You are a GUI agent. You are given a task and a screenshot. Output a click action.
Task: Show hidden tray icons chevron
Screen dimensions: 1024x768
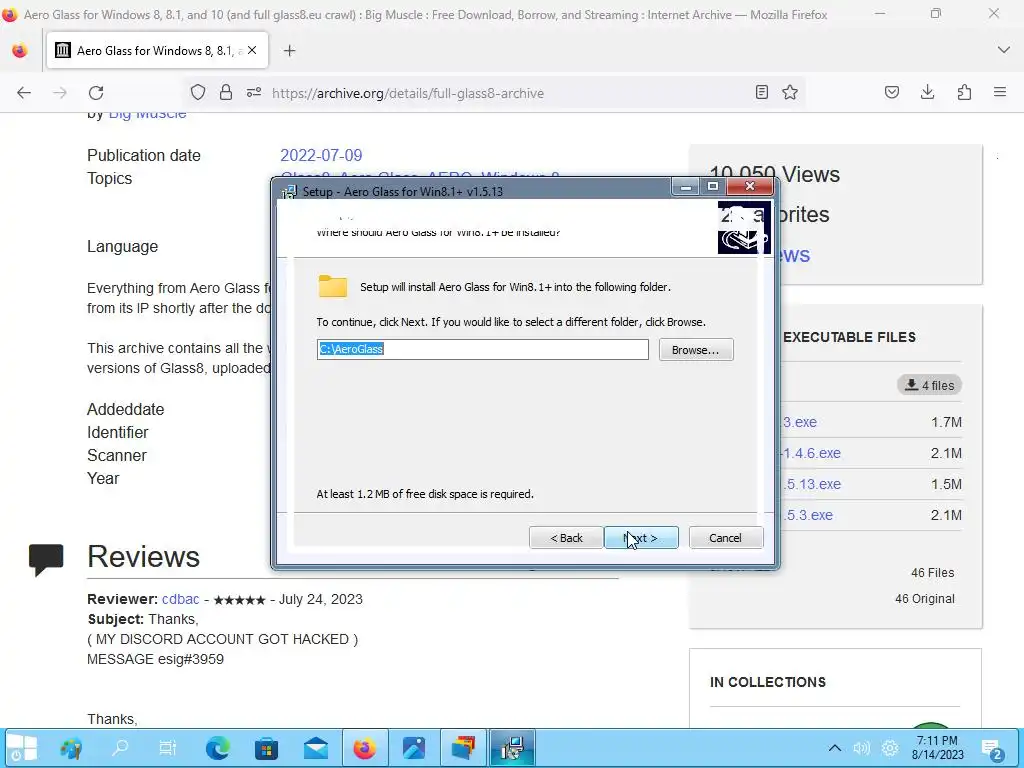tap(835, 748)
